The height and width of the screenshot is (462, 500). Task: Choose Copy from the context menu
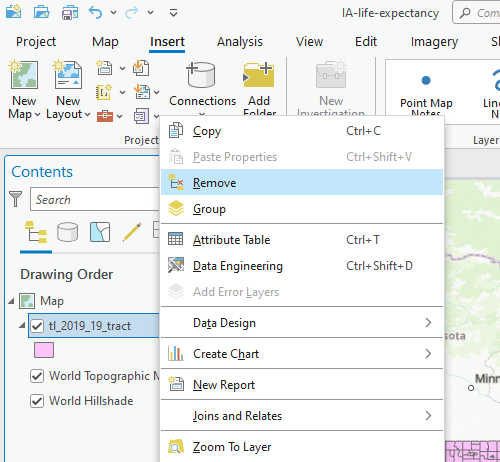pos(302,131)
